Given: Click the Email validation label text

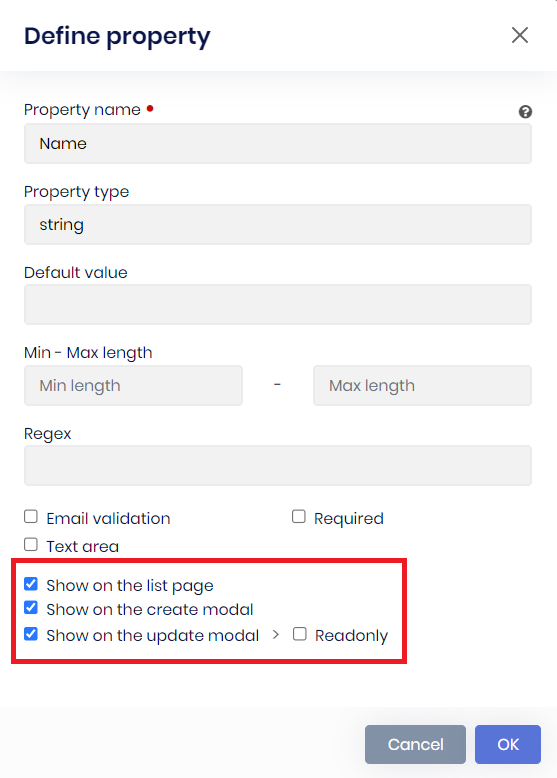Looking at the screenshot, I should pyautogui.click(x=108, y=519).
